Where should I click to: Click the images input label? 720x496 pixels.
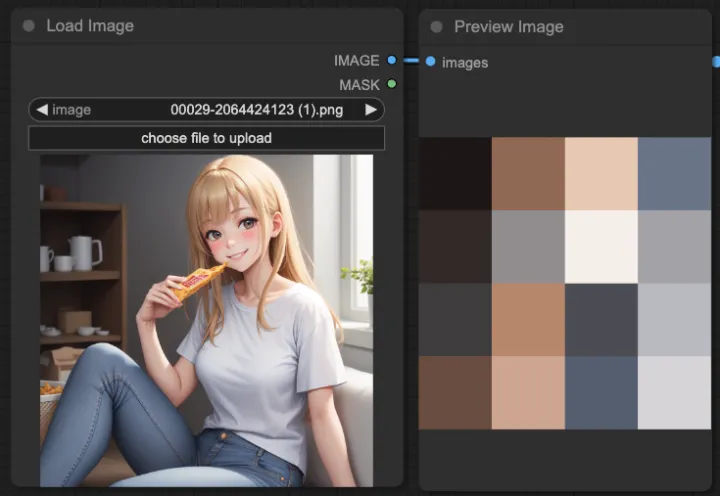[465, 62]
